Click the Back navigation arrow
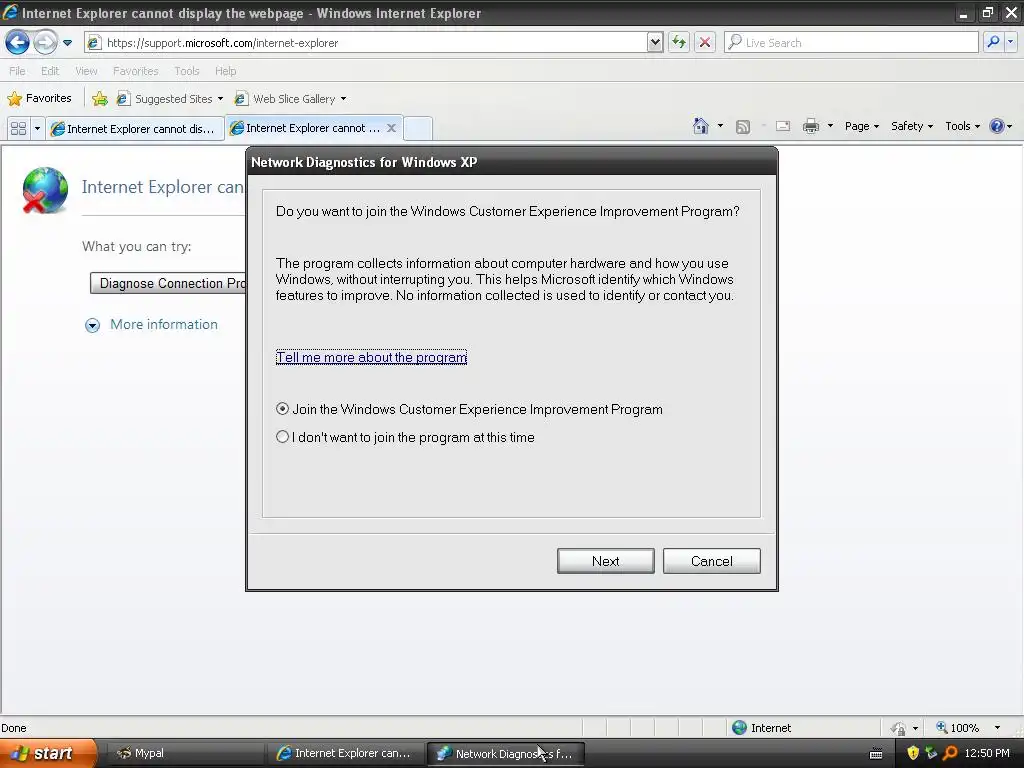Screen dimensions: 1024x768 (x=17, y=43)
